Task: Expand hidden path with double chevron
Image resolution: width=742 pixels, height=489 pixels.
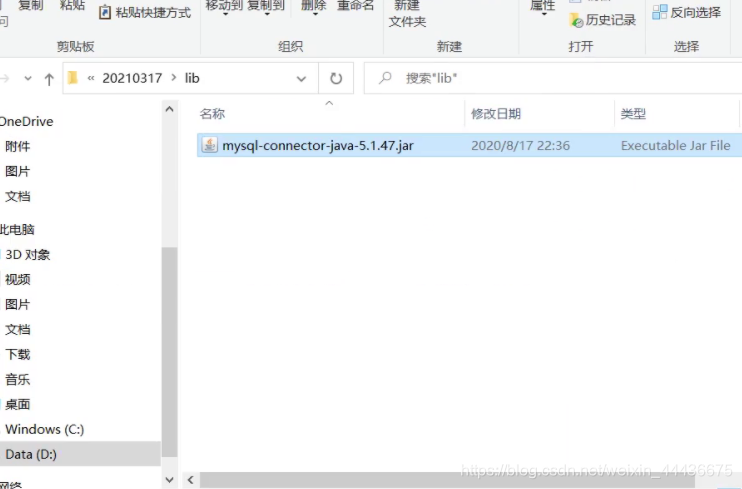Action: tap(91, 78)
